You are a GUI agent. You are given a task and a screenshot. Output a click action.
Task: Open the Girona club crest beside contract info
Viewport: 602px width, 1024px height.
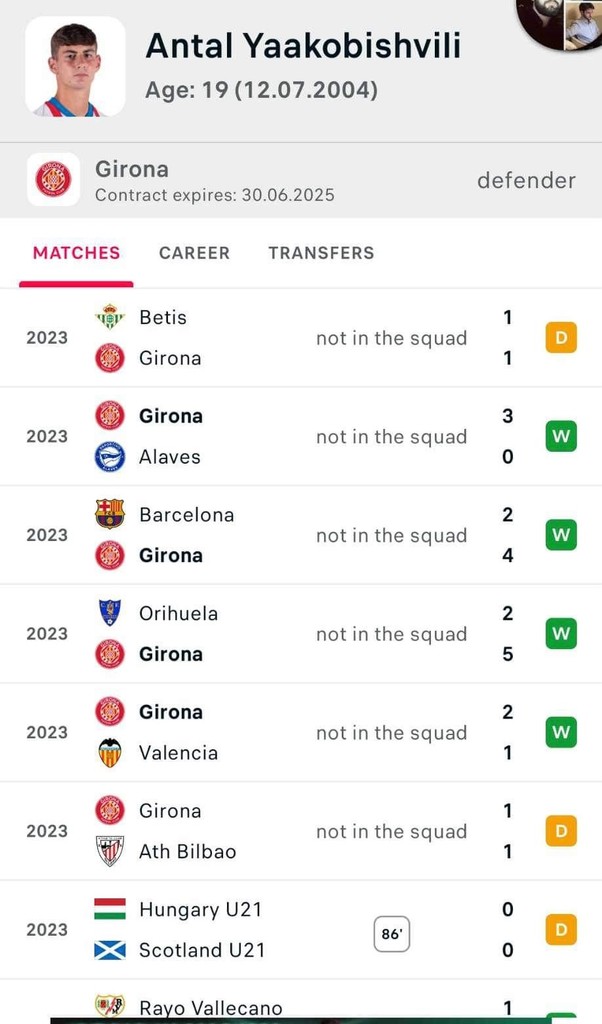pos(54,180)
